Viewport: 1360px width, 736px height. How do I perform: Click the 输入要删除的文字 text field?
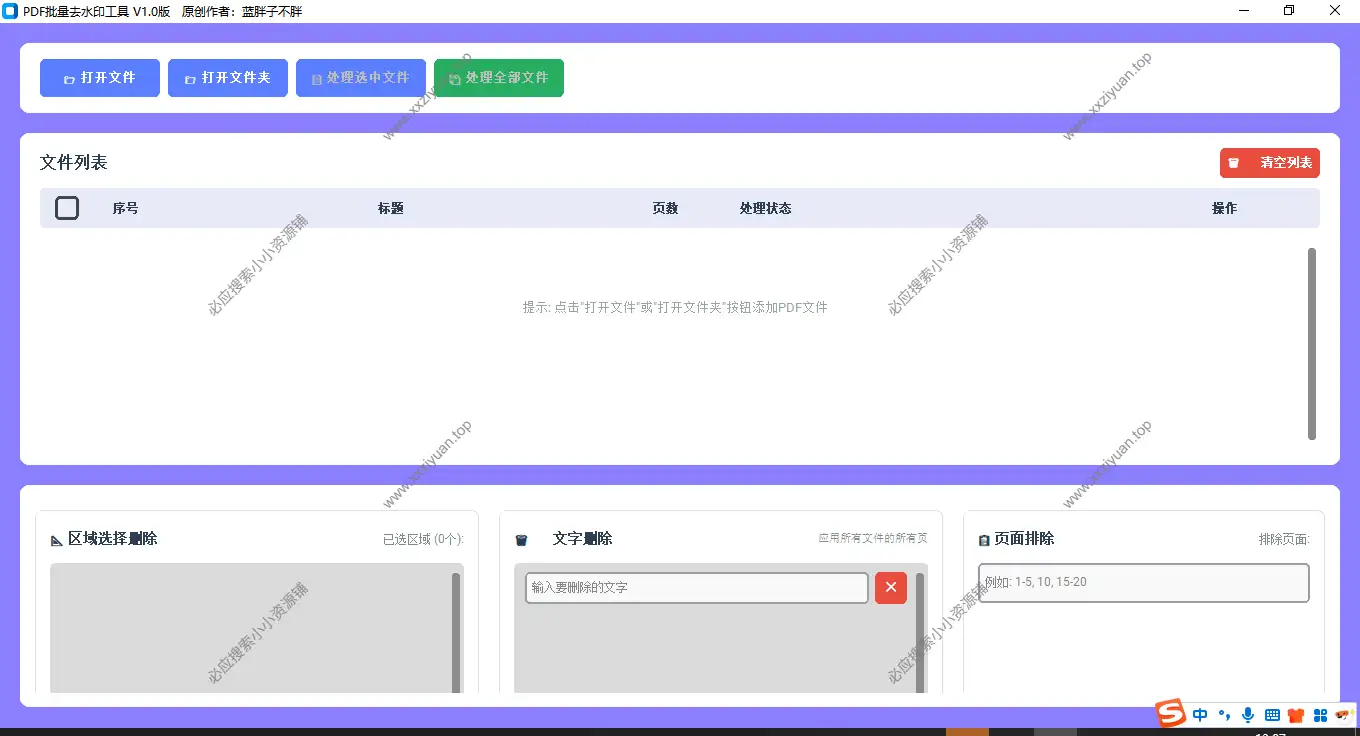695,587
